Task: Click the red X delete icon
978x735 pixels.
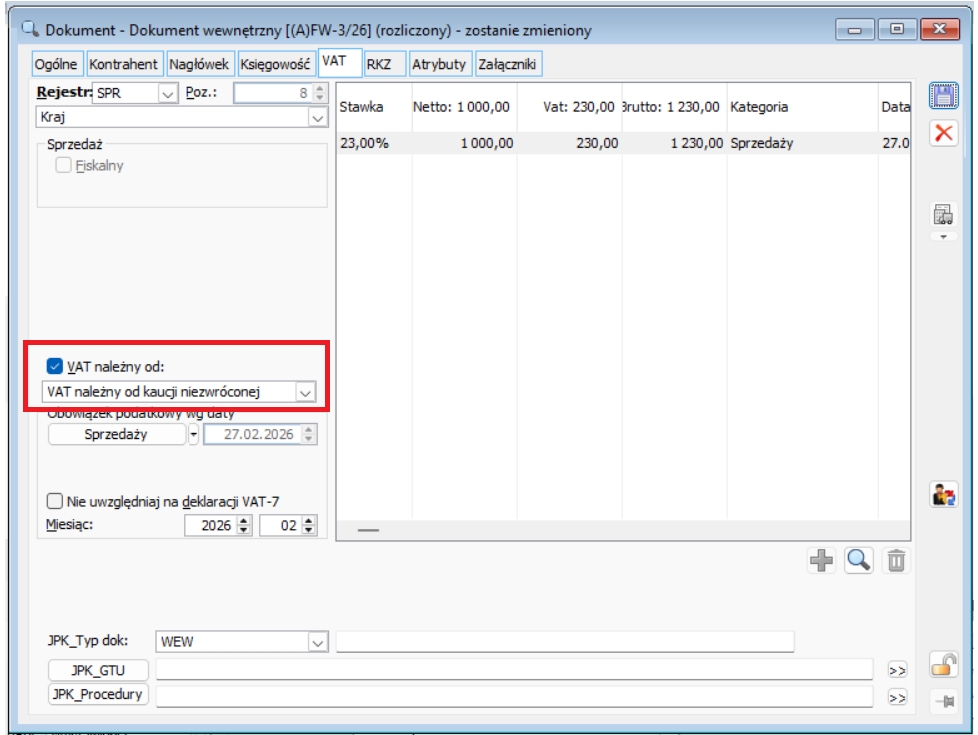Action: 943,133
